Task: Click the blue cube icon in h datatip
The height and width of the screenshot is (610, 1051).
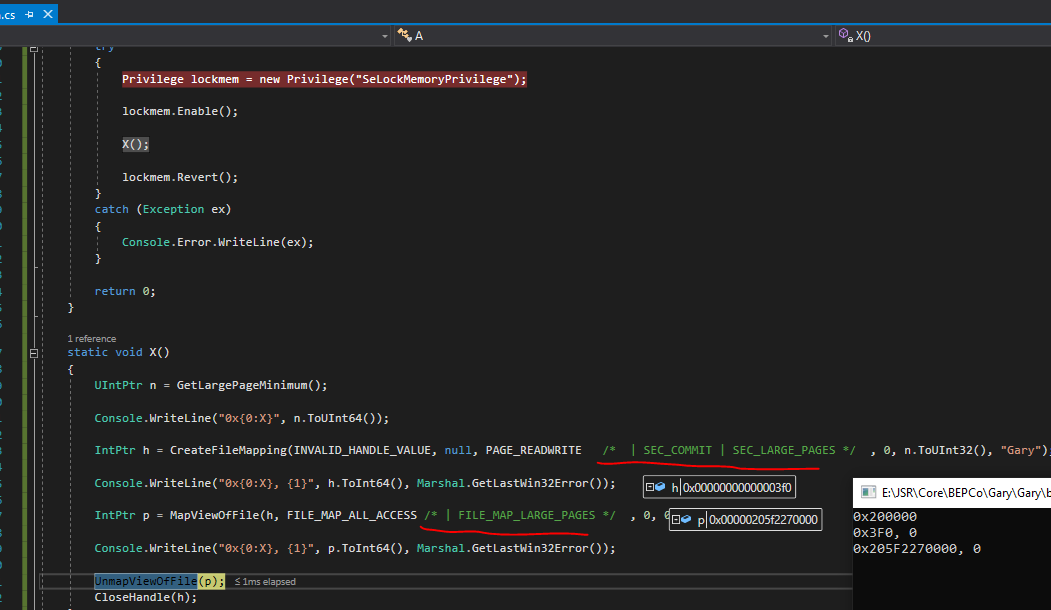Action: 660,487
